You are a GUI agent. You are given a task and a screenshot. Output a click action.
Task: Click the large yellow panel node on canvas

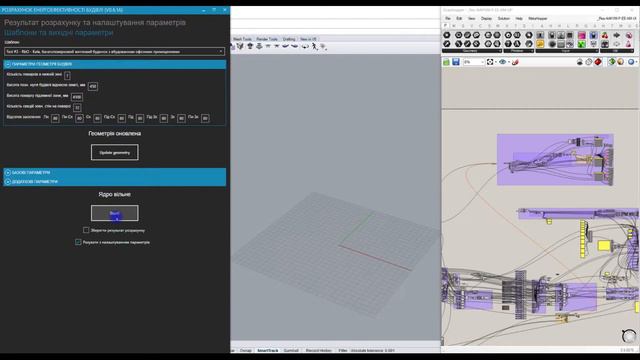(x=604, y=246)
